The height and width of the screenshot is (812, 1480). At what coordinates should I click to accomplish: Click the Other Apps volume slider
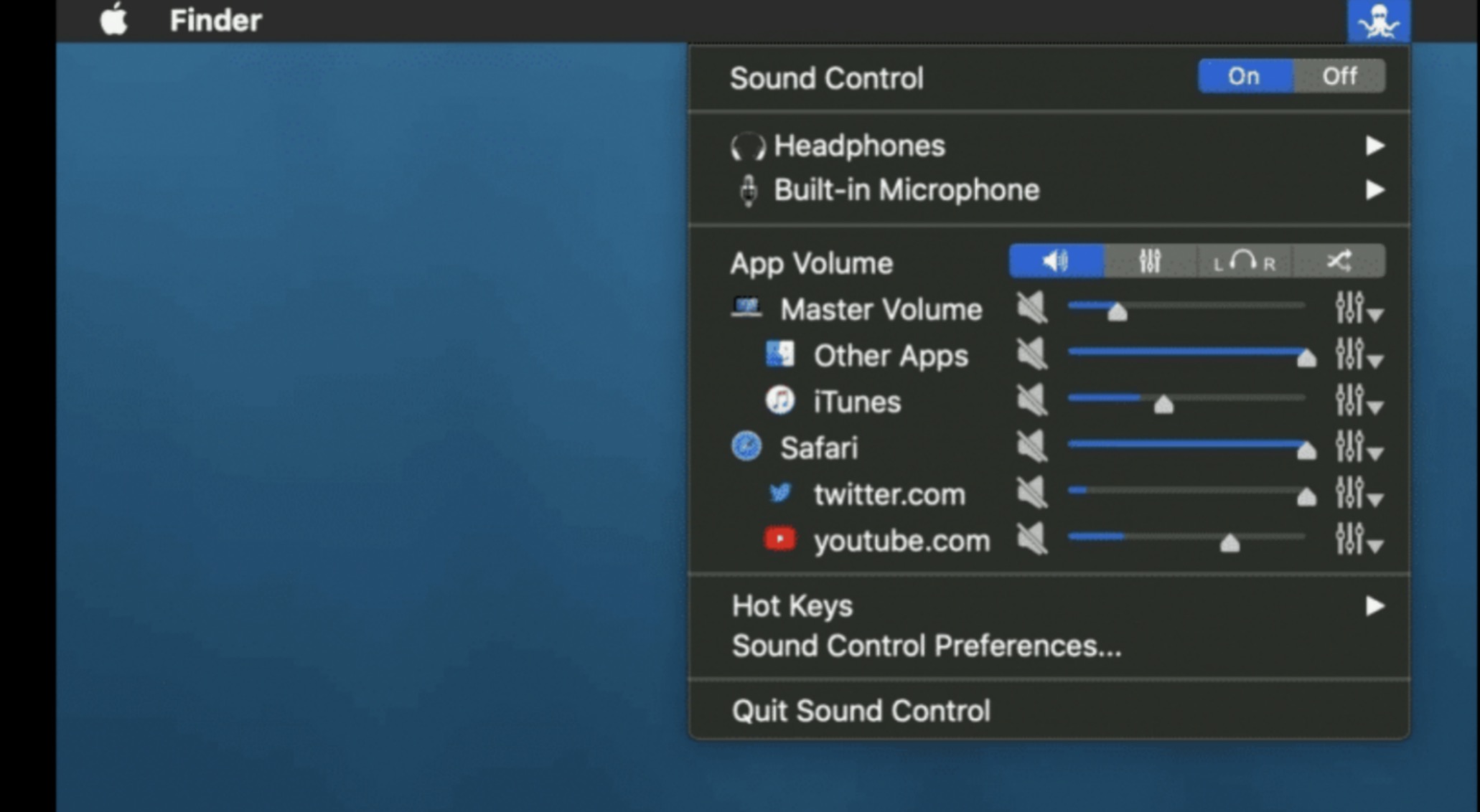click(x=1191, y=354)
